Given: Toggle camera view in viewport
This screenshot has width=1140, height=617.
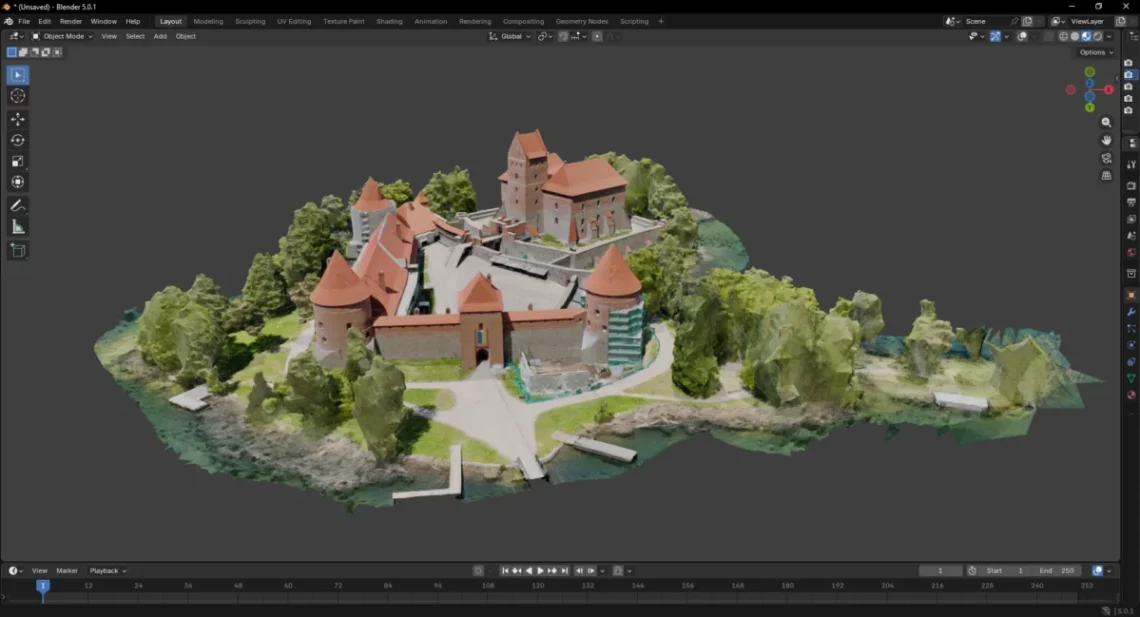Looking at the screenshot, I should pos(1106,158).
